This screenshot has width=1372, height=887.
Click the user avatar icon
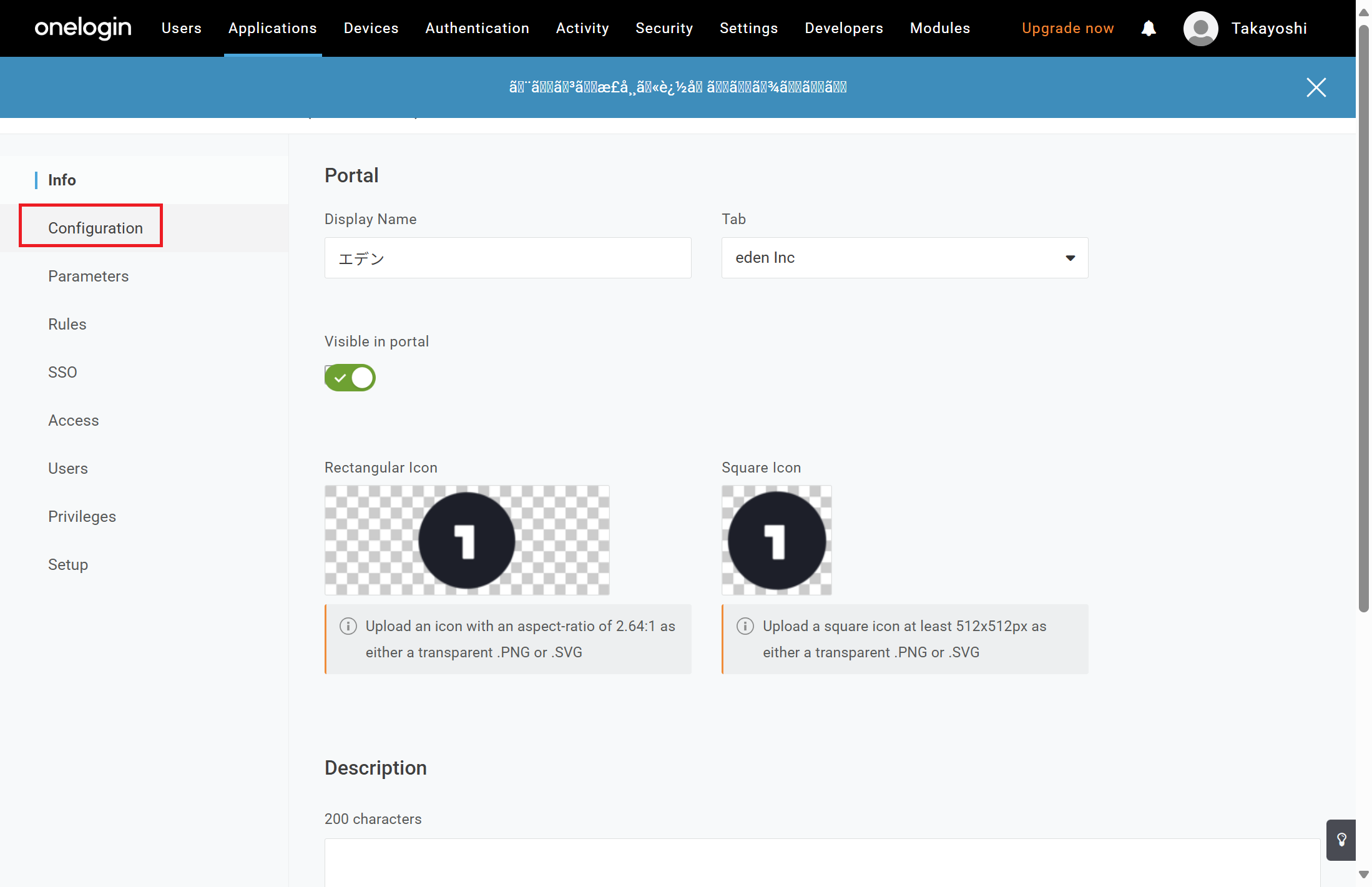pyautogui.click(x=1200, y=28)
